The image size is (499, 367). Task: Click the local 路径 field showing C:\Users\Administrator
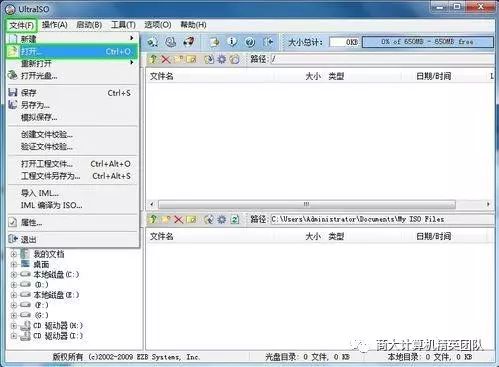tap(382, 219)
